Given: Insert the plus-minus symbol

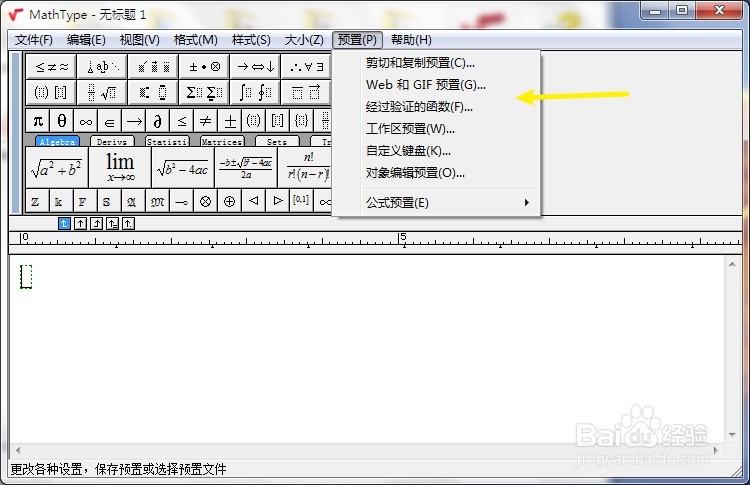Looking at the screenshot, I should (230, 121).
